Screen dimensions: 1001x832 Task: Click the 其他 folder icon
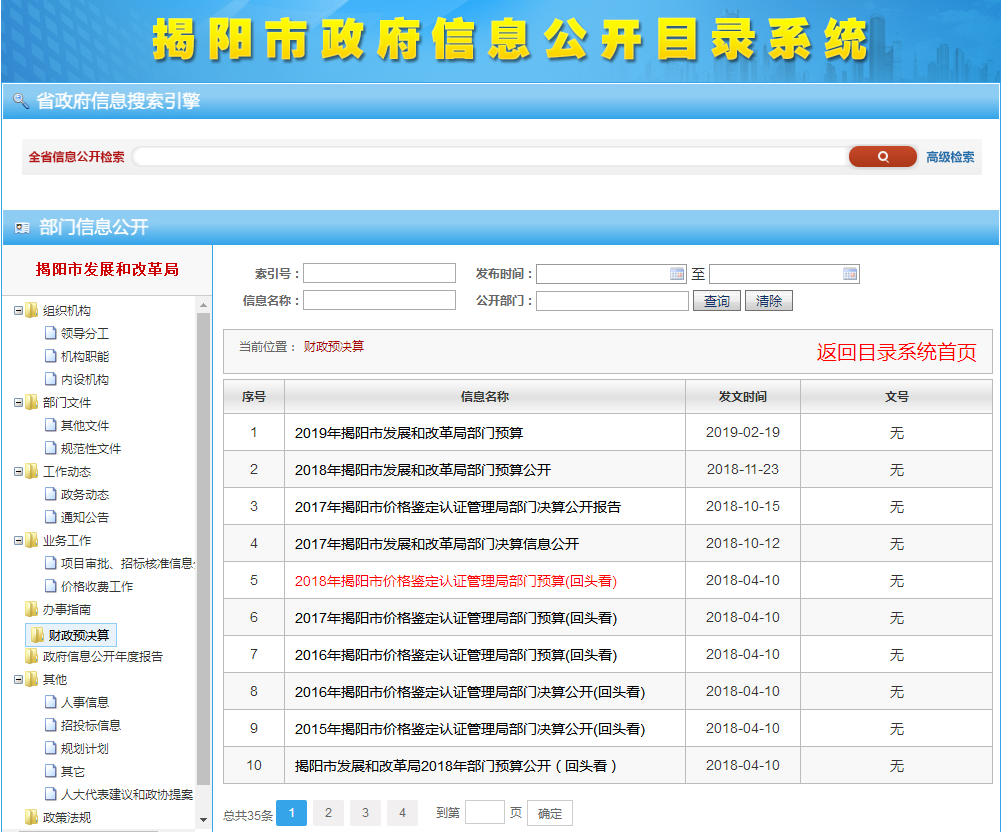click(x=31, y=679)
